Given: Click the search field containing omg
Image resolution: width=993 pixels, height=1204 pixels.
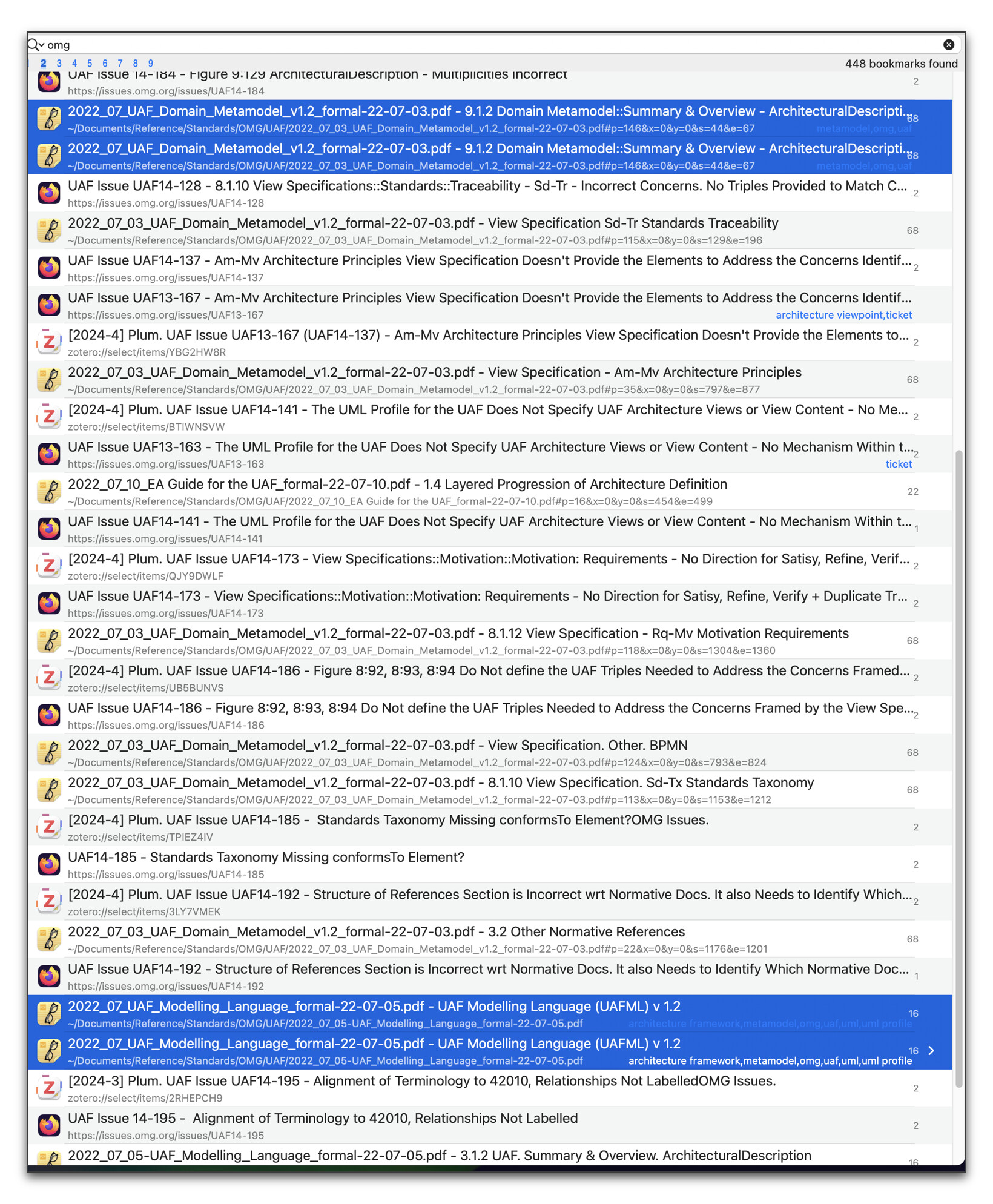Looking at the screenshot, I should pyautogui.click(x=484, y=45).
